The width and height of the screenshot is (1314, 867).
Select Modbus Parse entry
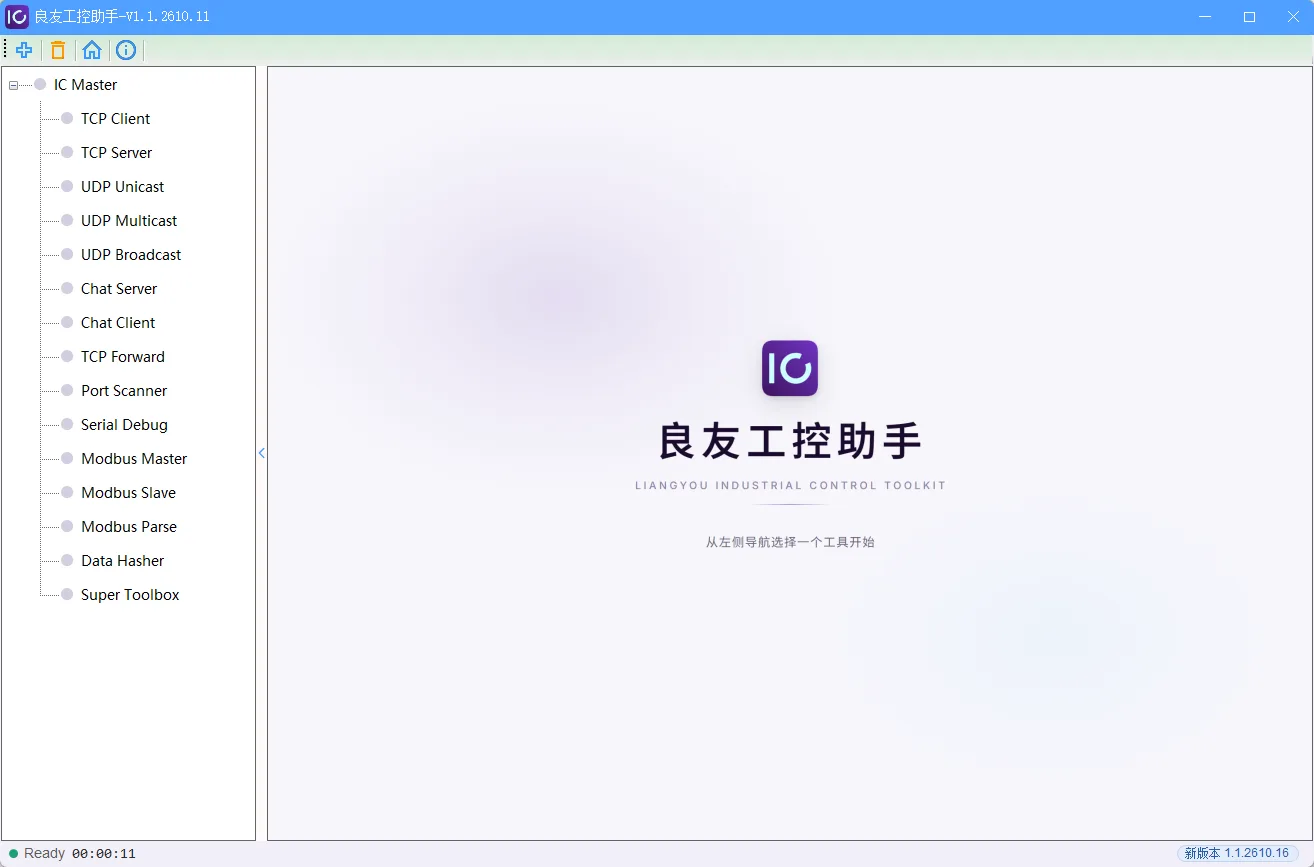pyautogui.click(x=129, y=527)
